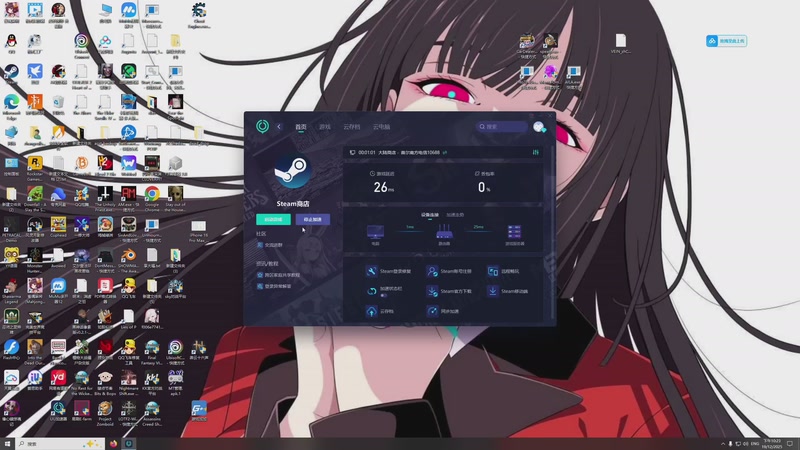Click the Steam store logo
The width and height of the screenshot is (800, 450).
(292, 171)
